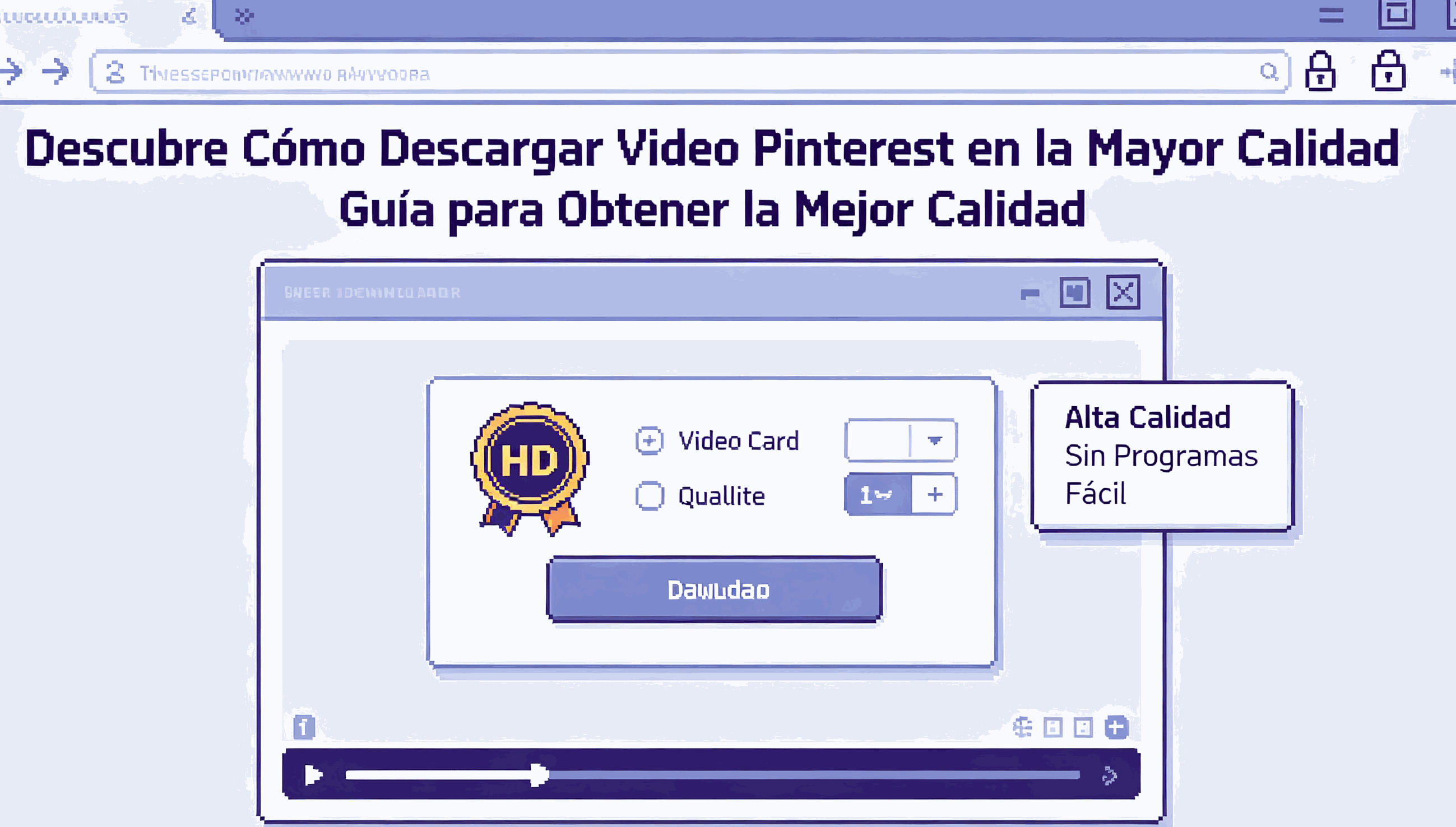Click the second padlock icon in the browser toolbar
1456x827 pixels.
(1388, 71)
